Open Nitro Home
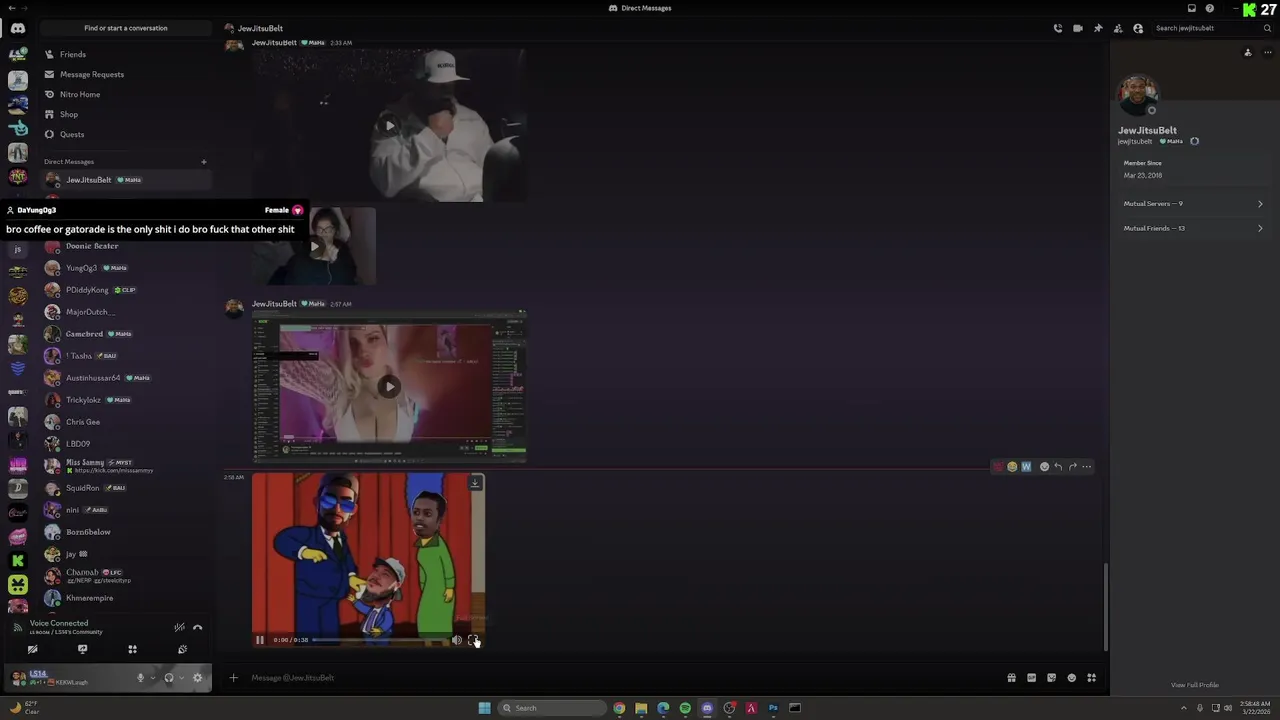Screen dimensions: 1280x720 pos(126,94)
